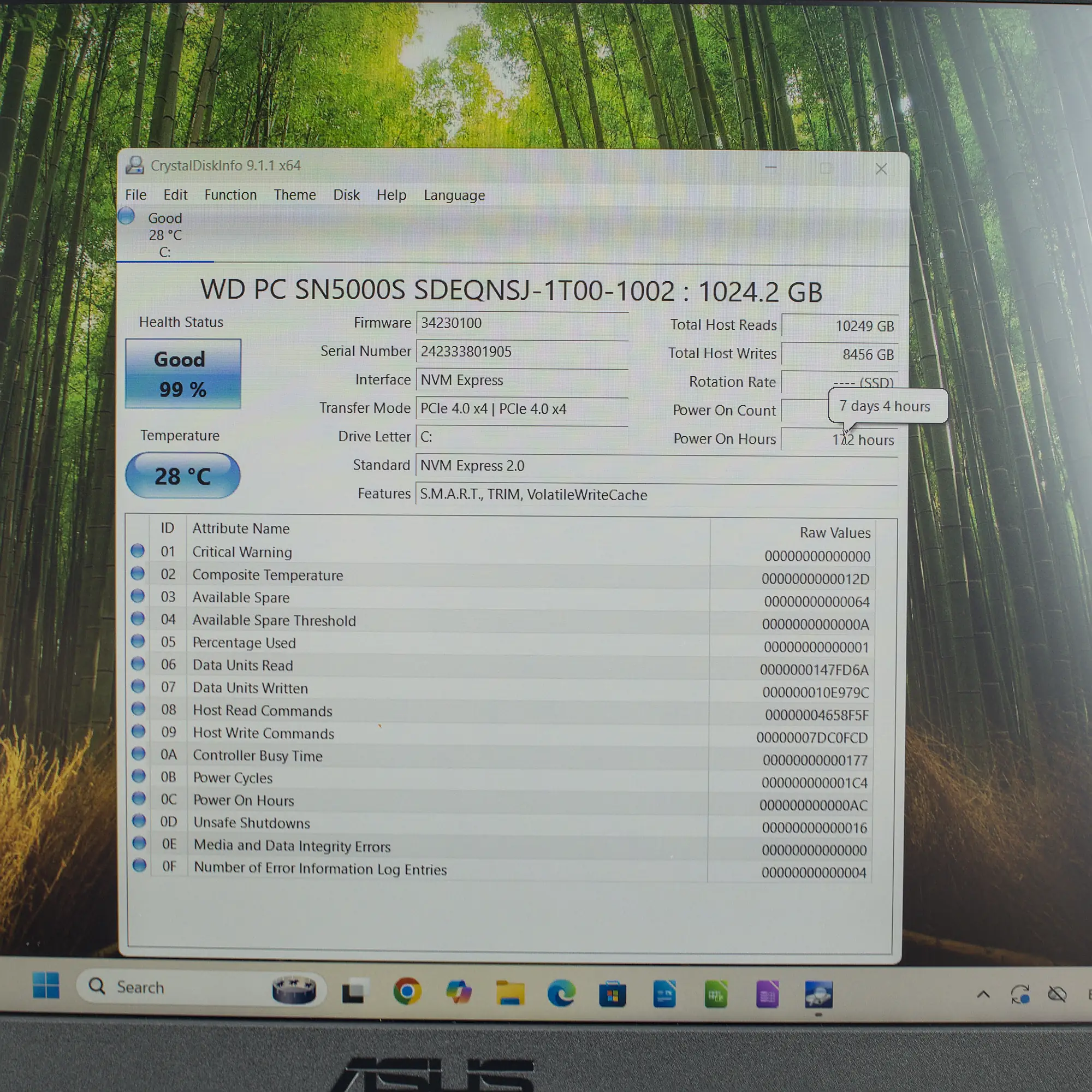The image size is (1092, 1092).
Task: Open Google Chrome from the taskbar
Action: tap(407, 992)
